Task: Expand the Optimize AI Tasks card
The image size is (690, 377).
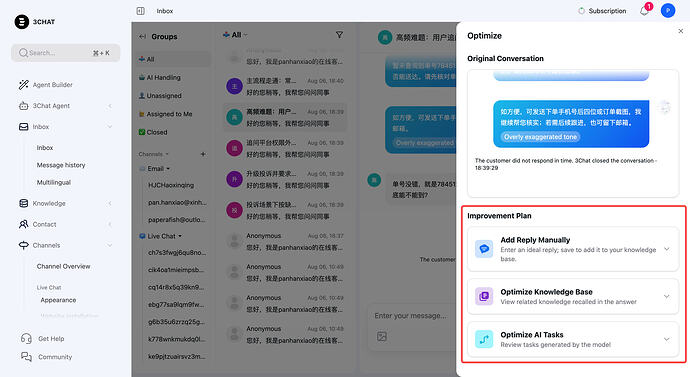Action: (667, 339)
